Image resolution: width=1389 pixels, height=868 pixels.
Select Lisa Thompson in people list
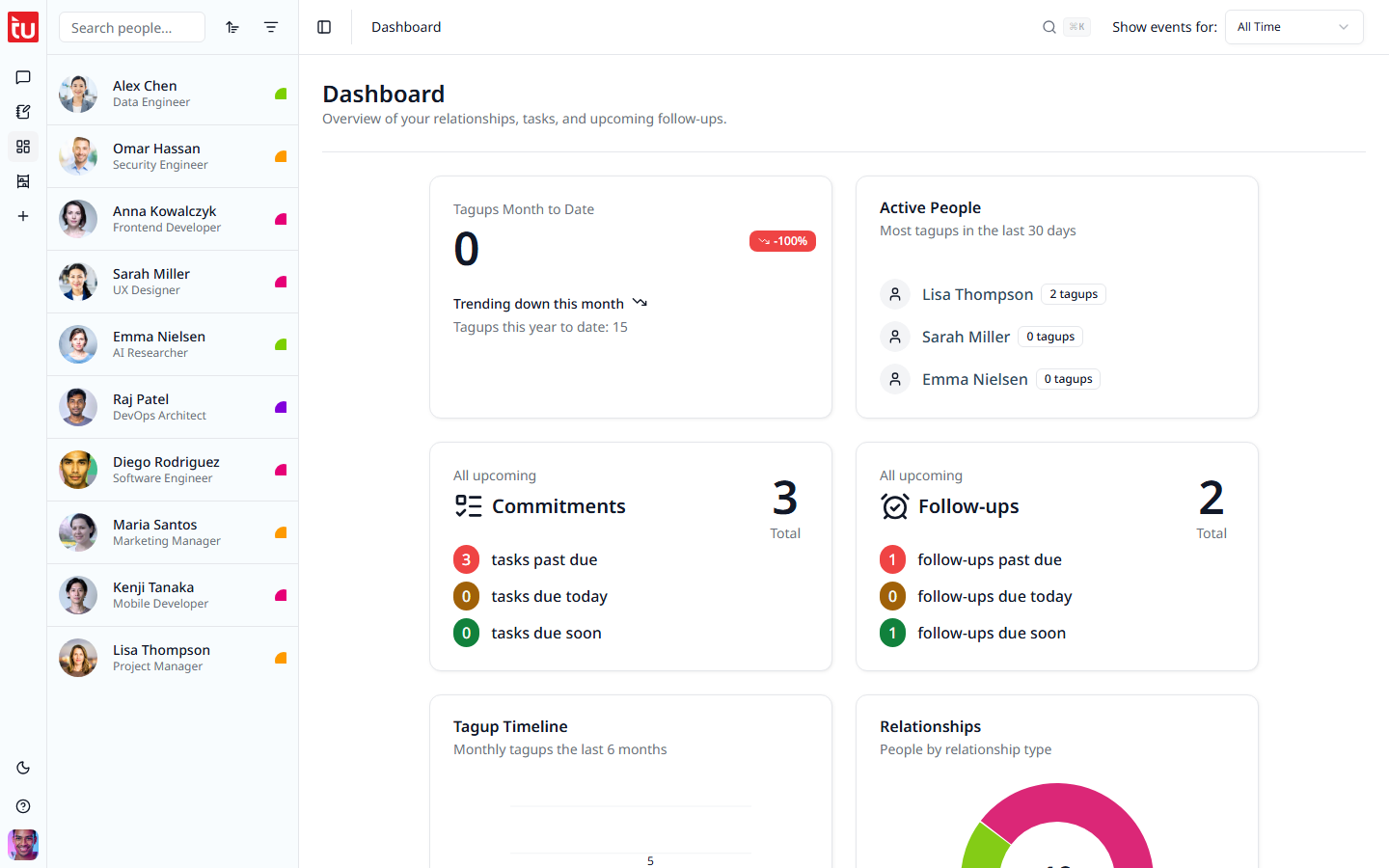(x=173, y=658)
